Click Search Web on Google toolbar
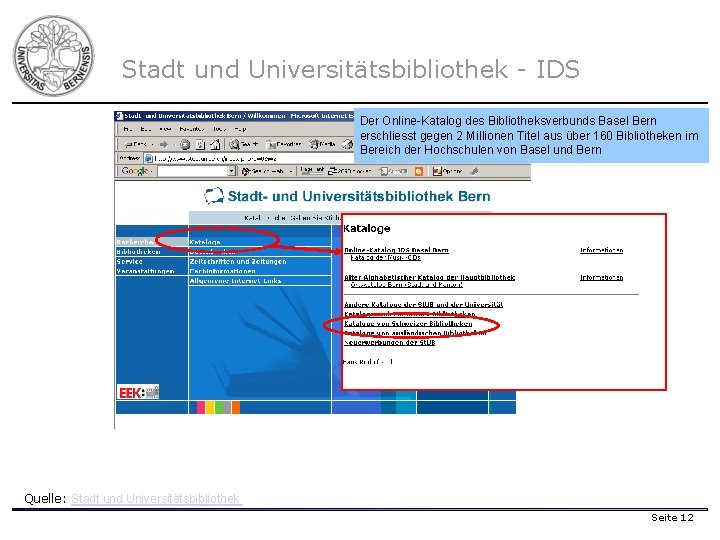Viewport: 720px width, 540px height. (265, 171)
